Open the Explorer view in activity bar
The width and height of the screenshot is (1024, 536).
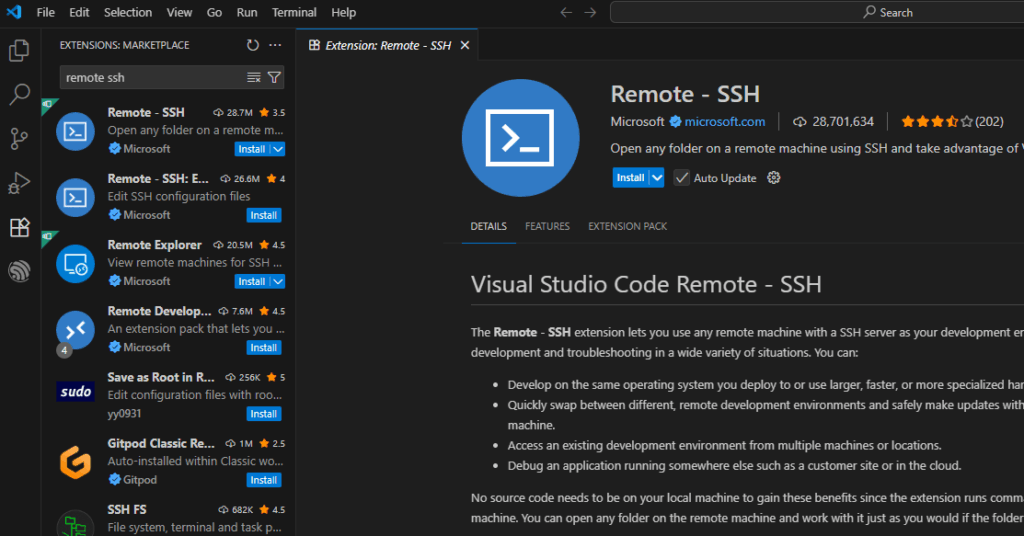tap(19, 50)
